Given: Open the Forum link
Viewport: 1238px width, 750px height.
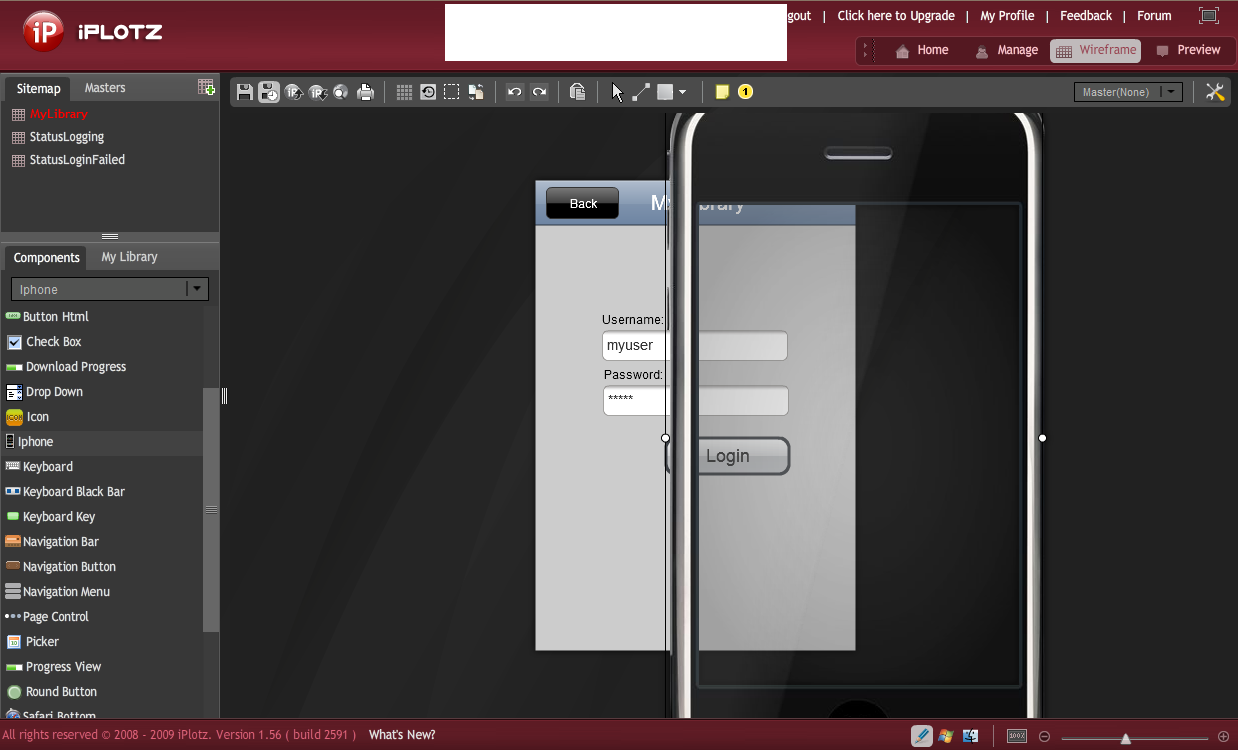Looking at the screenshot, I should [x=1154, y=16].
